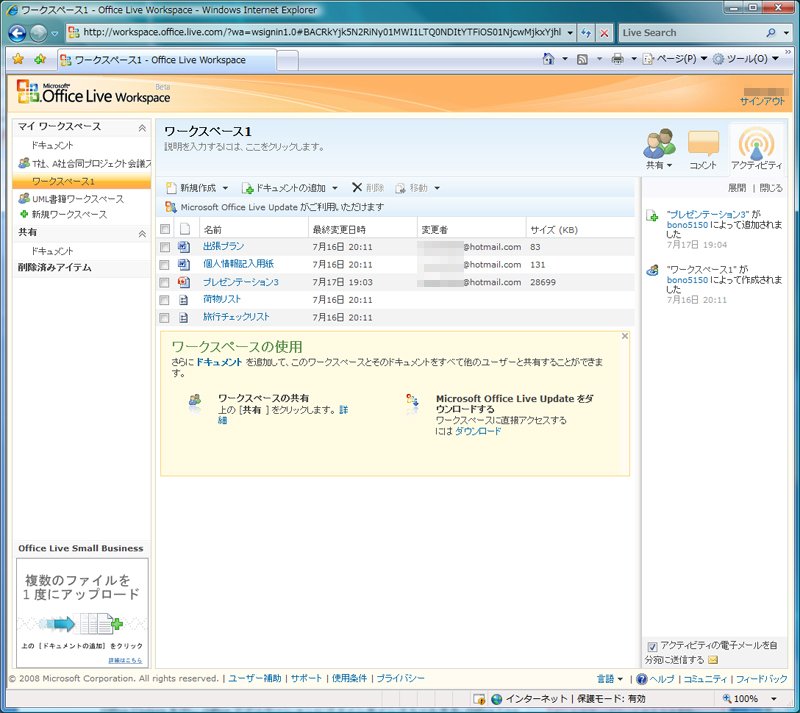Screen dimensions: 800x713
Task: Click the workspace description placeholder text
Action: (x=244, y=147)
